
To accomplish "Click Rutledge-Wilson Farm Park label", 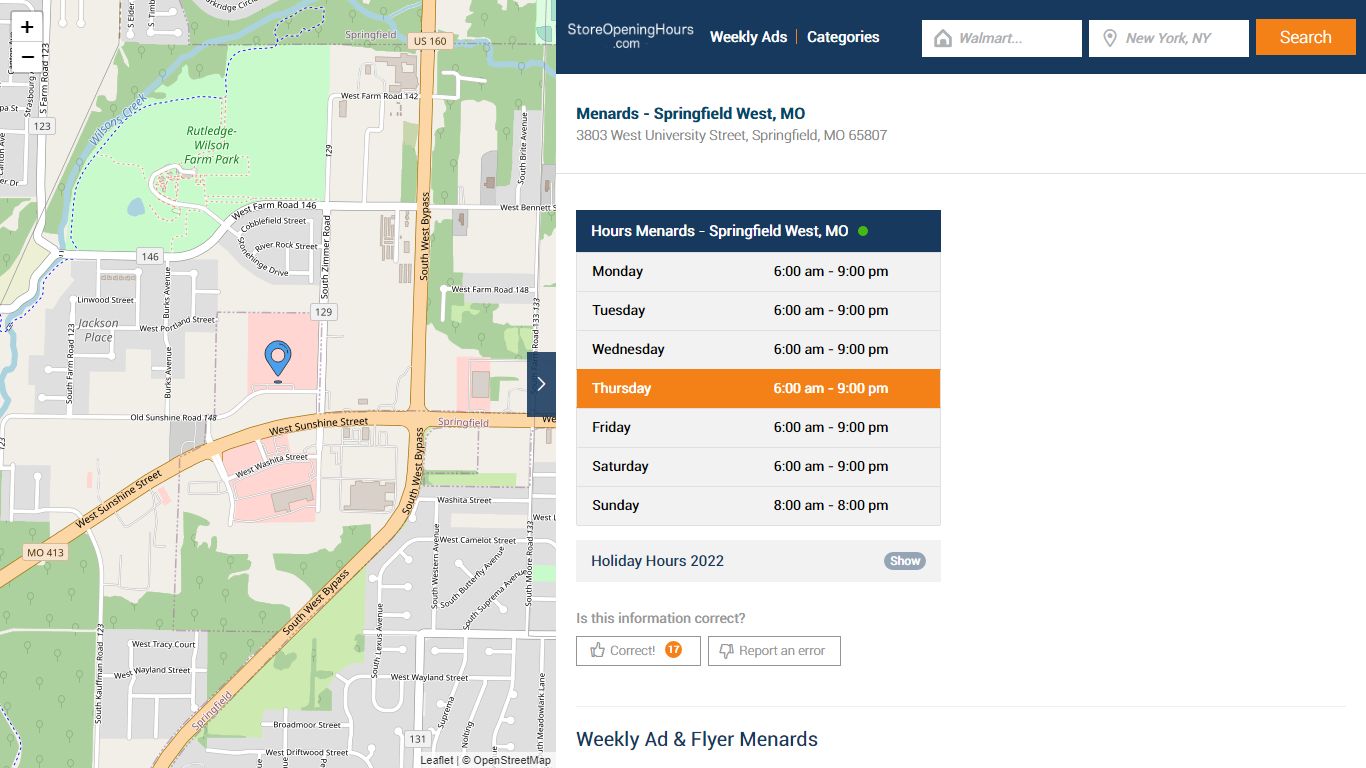I will [x=212, y=145].
